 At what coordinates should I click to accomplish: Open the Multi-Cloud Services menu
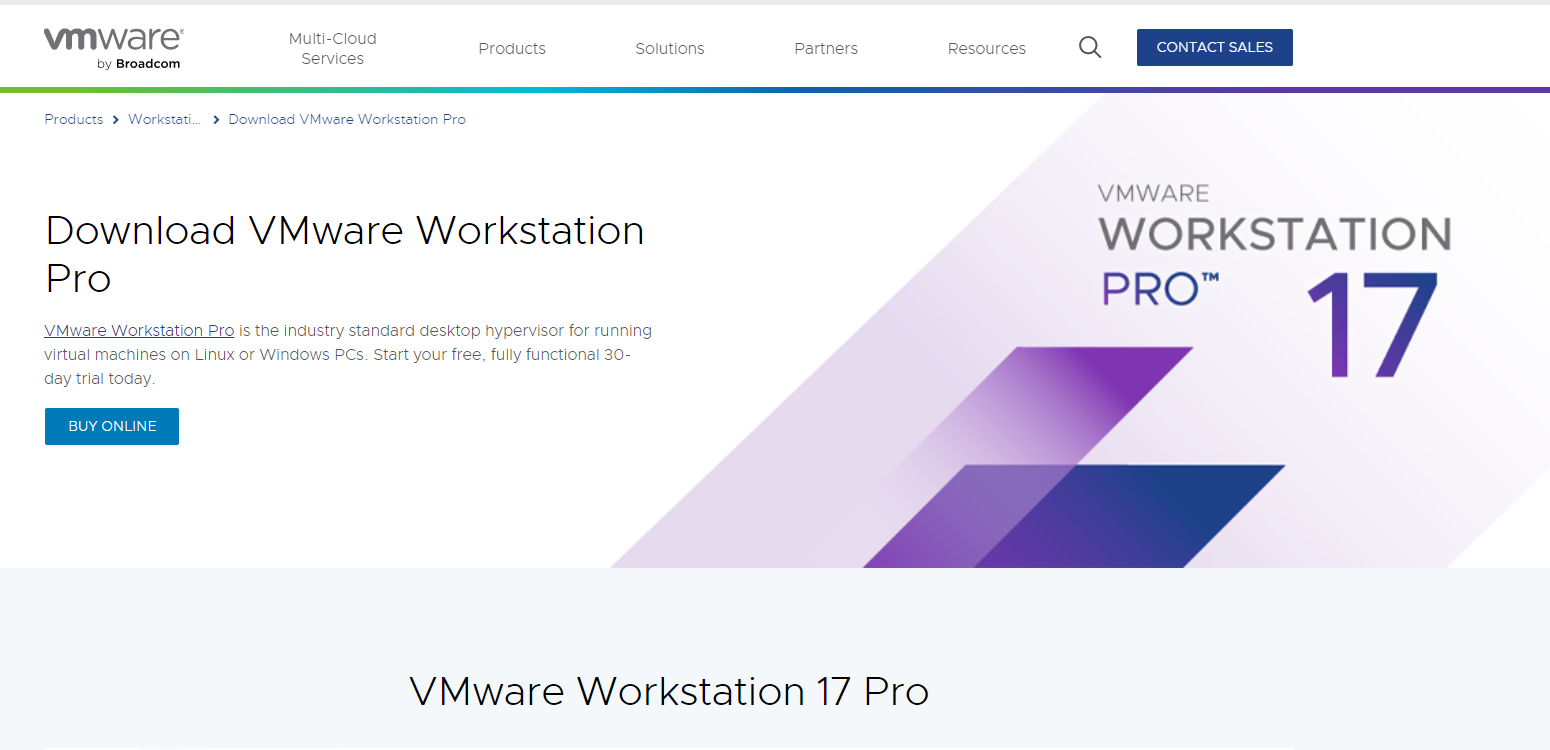click(x=333, y=48)
